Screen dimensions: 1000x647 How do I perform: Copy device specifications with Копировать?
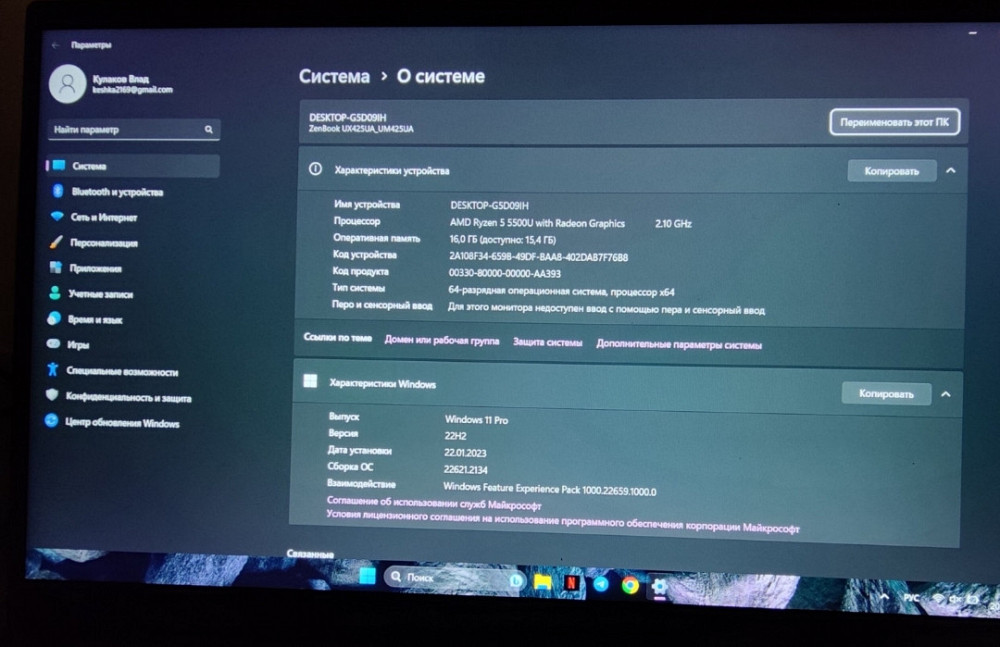[891, 171]
